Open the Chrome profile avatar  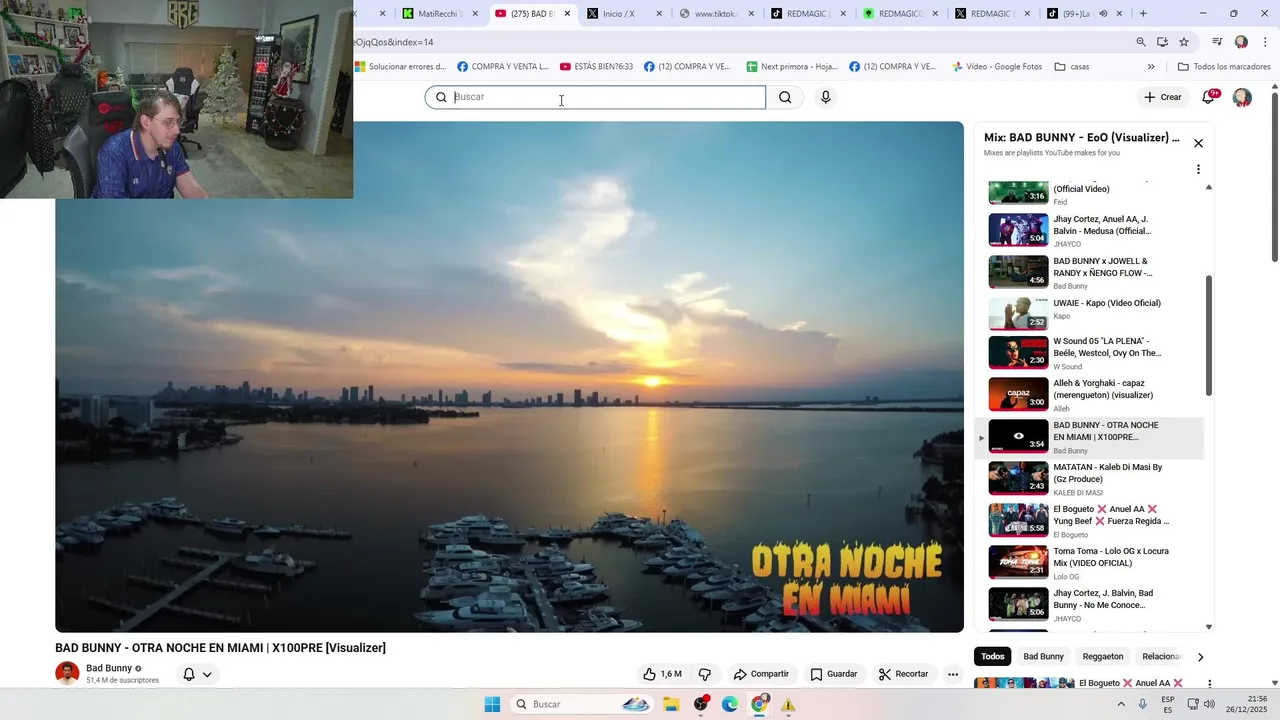coord(1241,42)
